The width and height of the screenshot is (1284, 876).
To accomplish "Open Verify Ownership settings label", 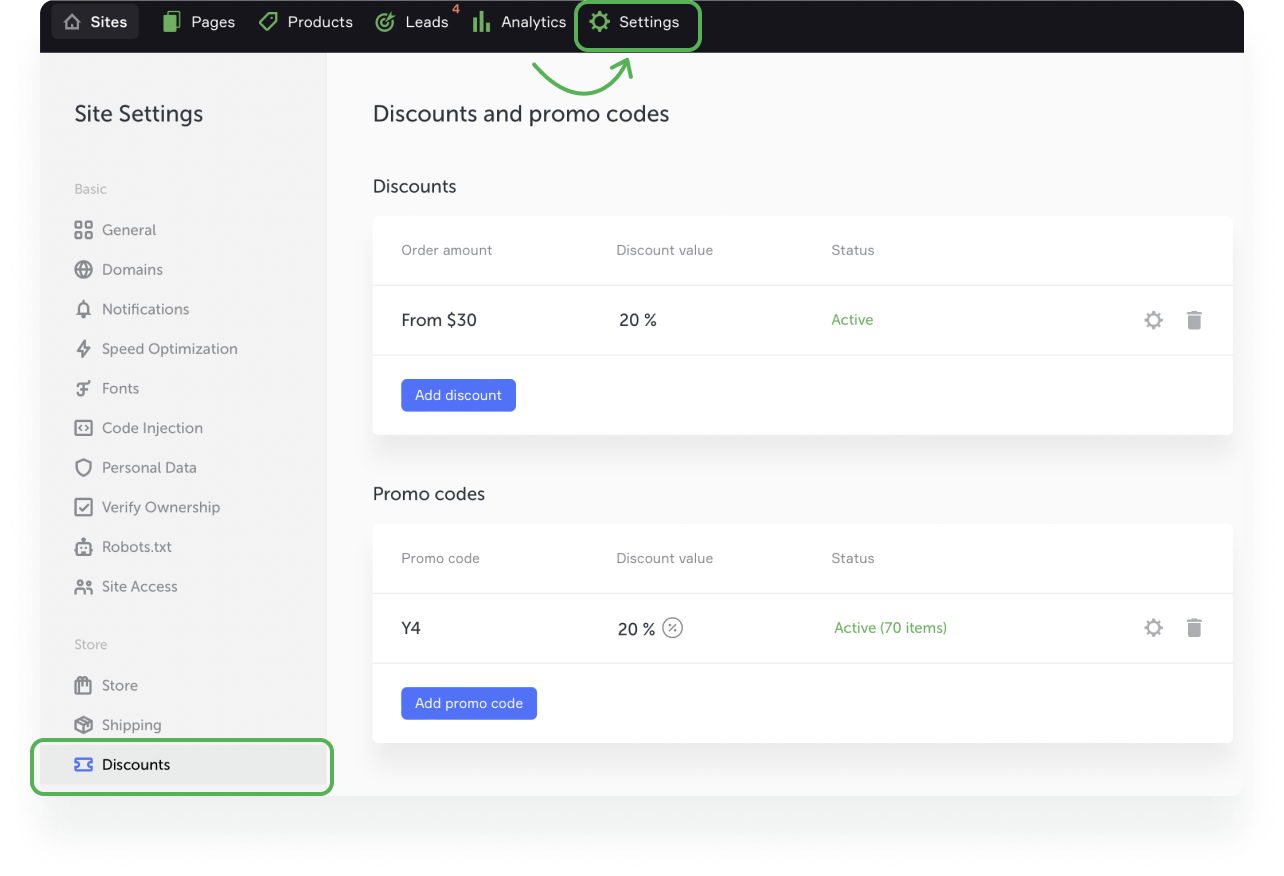I will click(161, 507).
